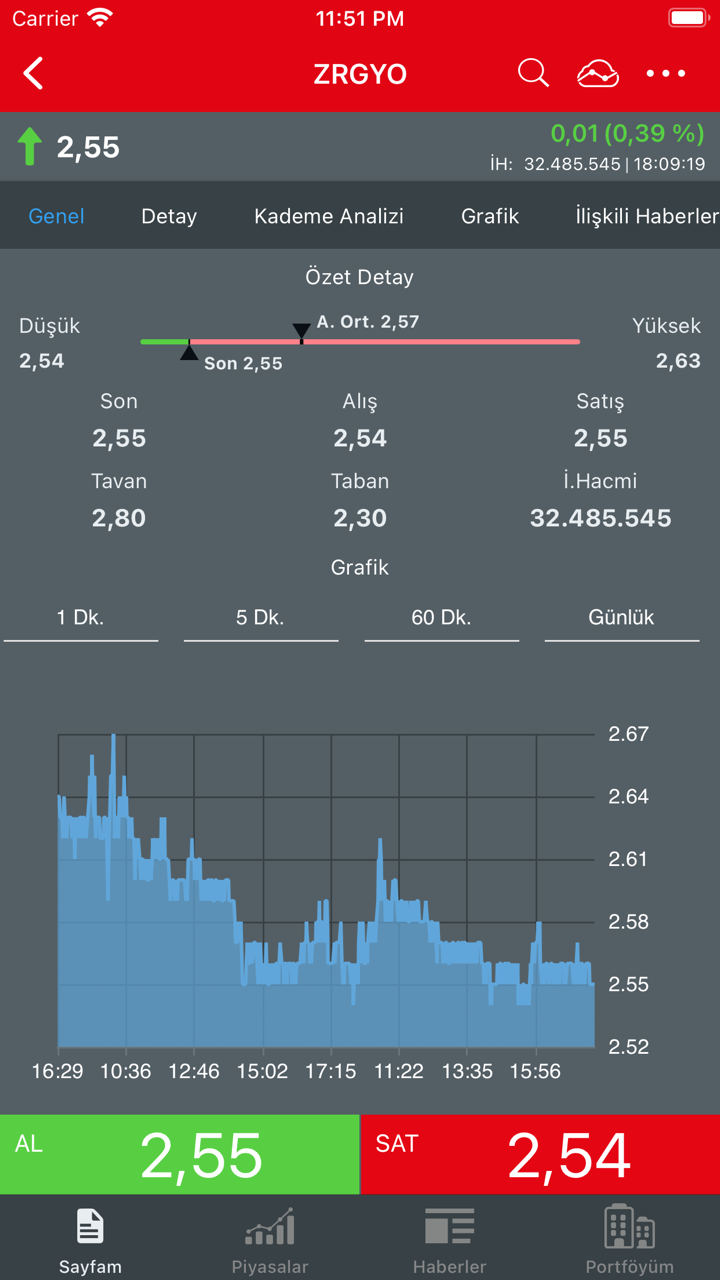720x1280 pixels.
Task: Switch chart to Günlük interval
Action: click(x=621, y=618)
